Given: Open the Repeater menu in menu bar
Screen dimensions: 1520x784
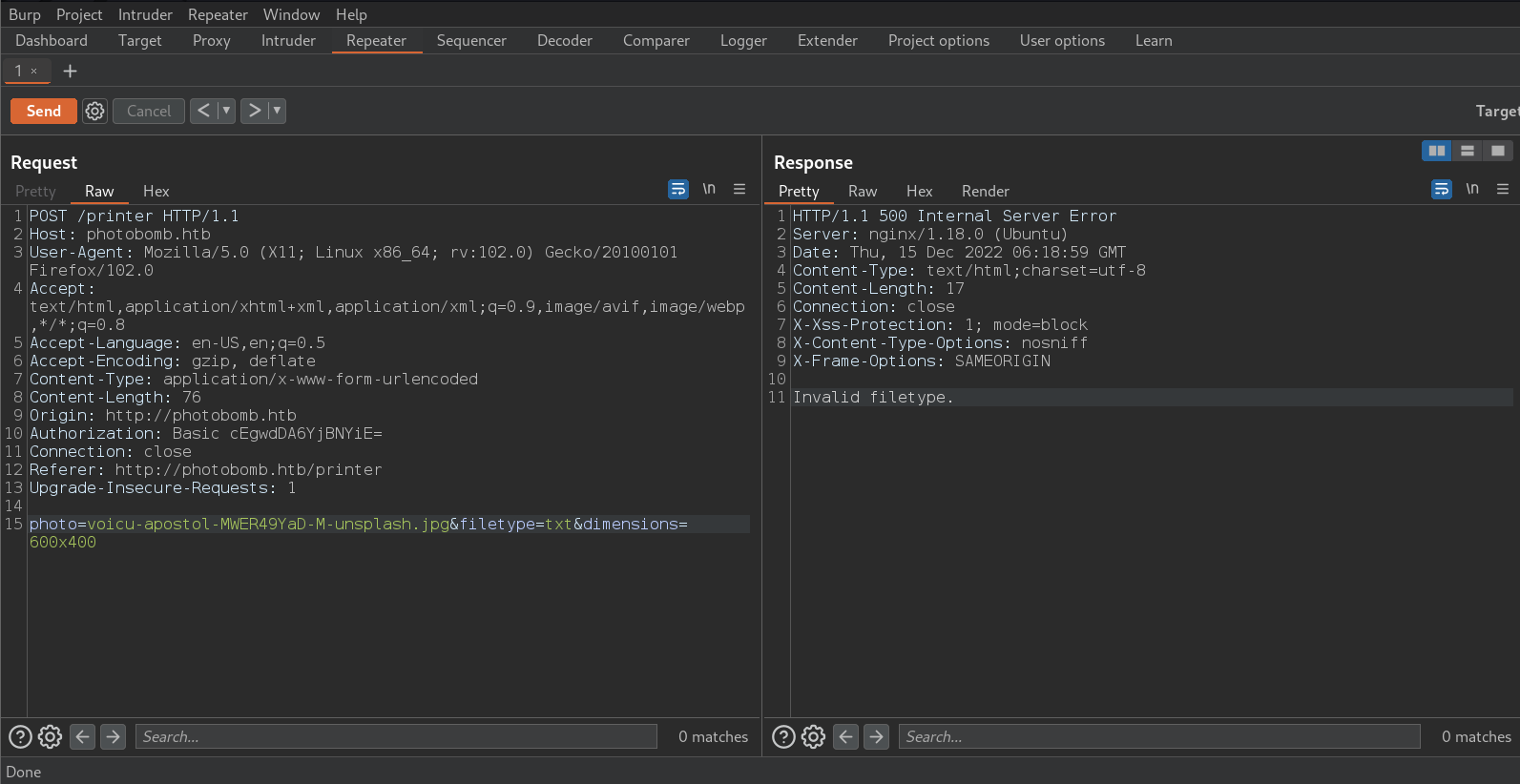Looking at the screenshot, I should point(218,14).
